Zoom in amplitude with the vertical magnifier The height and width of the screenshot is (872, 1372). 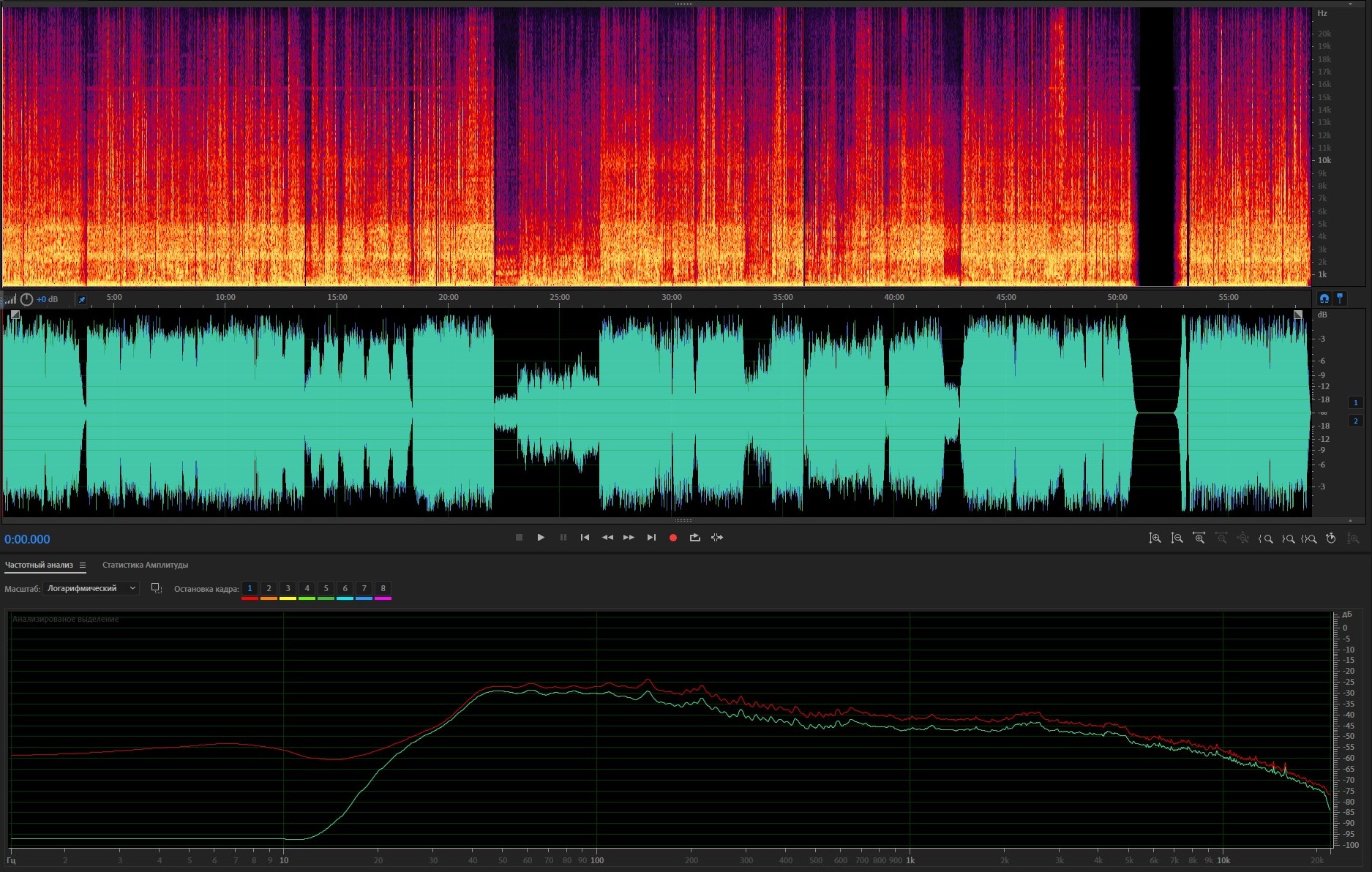pos(1155,538)
